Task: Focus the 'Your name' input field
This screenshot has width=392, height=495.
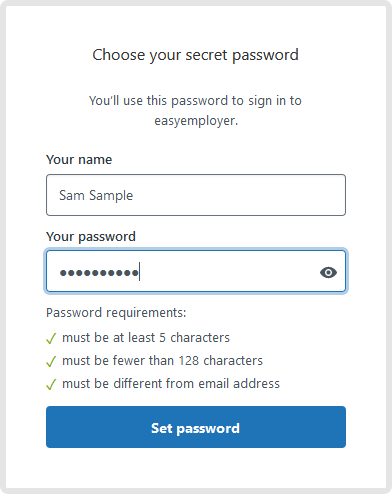Action: point(196,195)
